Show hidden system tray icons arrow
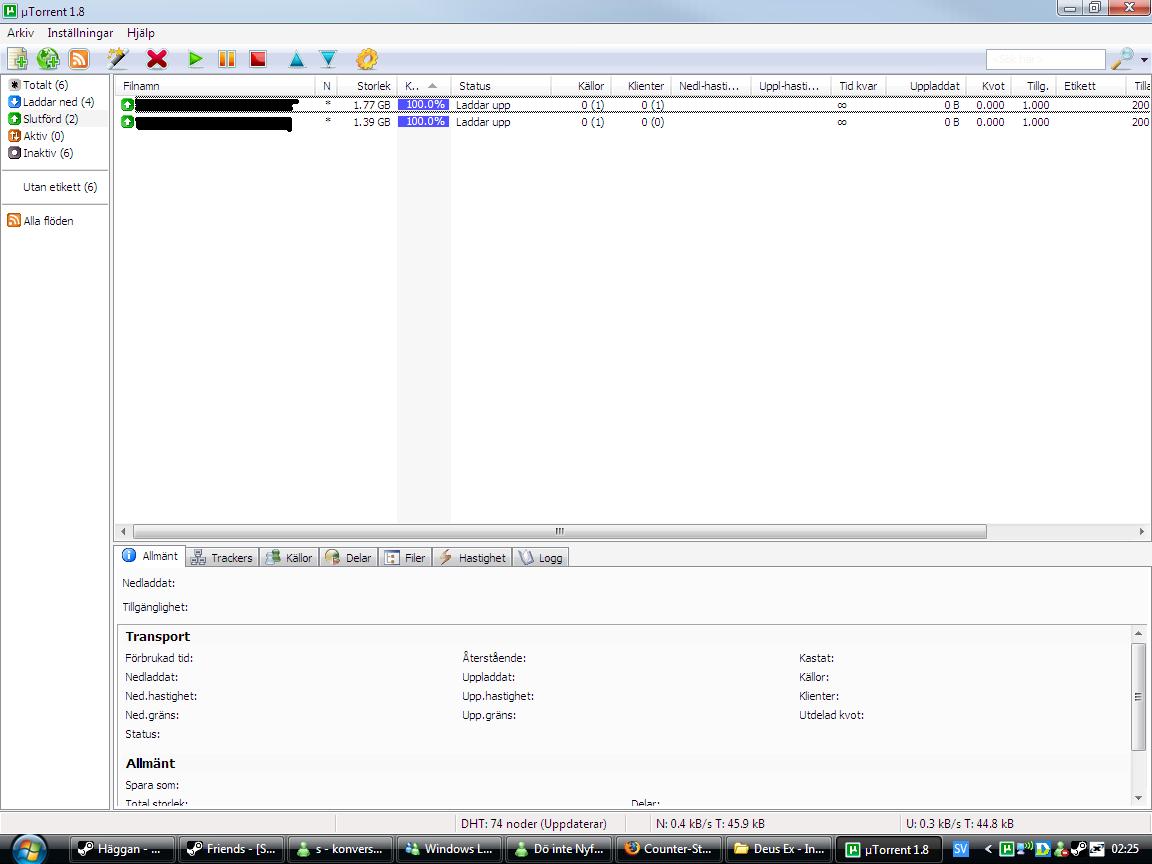Screen dimensions: 1152x864 click(988, 849)
